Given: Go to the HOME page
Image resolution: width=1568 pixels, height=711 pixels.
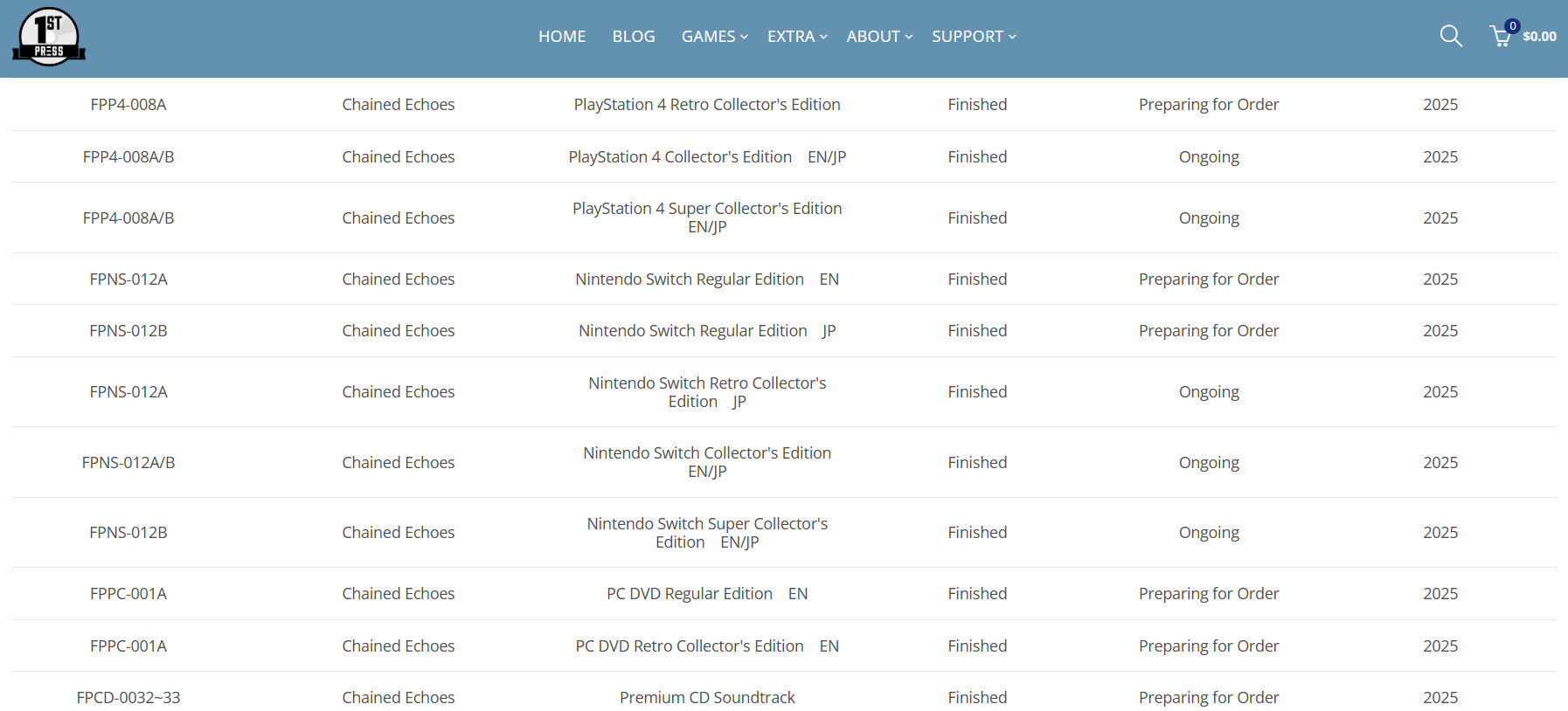Looking at the screenshot, I should (x=562, y=37).
